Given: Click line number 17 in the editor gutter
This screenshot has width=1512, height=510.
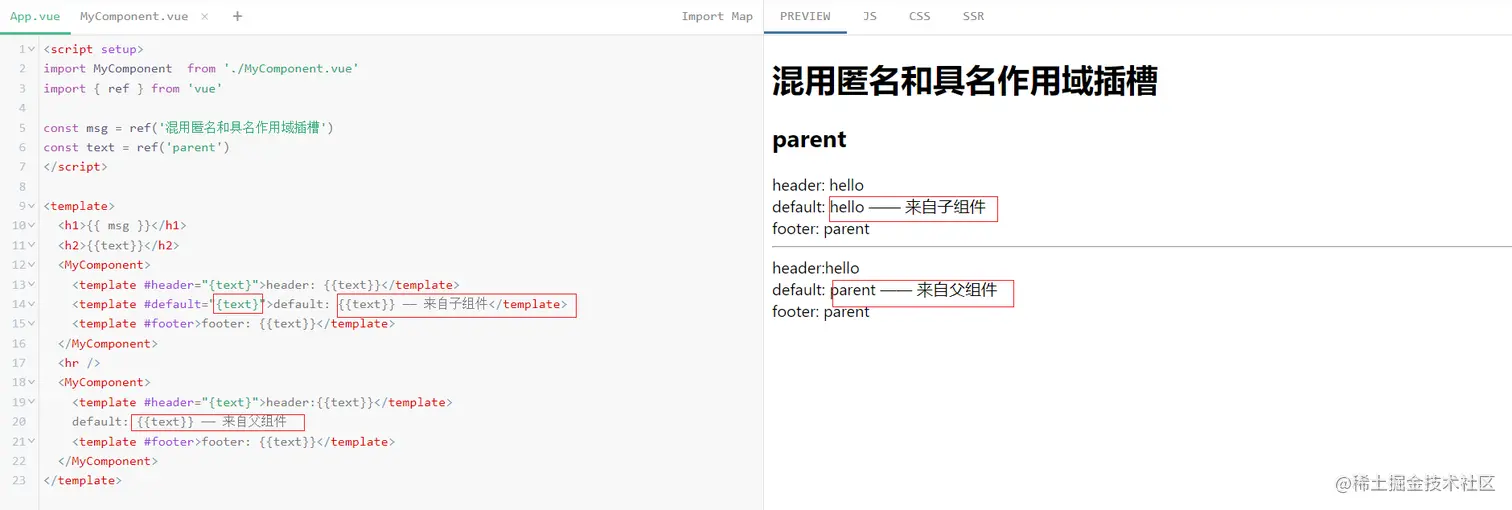Looking at the screenshot, I should (19, 363).
